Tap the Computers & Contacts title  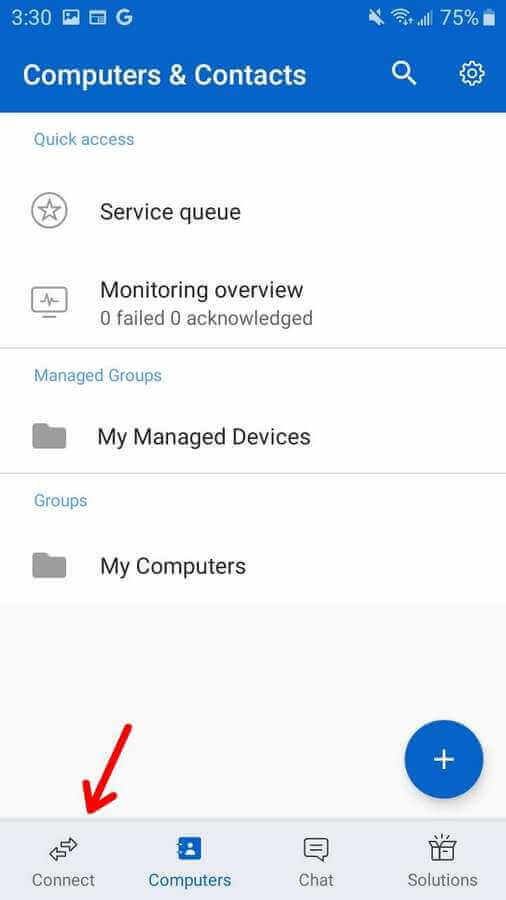click(x=165, y=75)
